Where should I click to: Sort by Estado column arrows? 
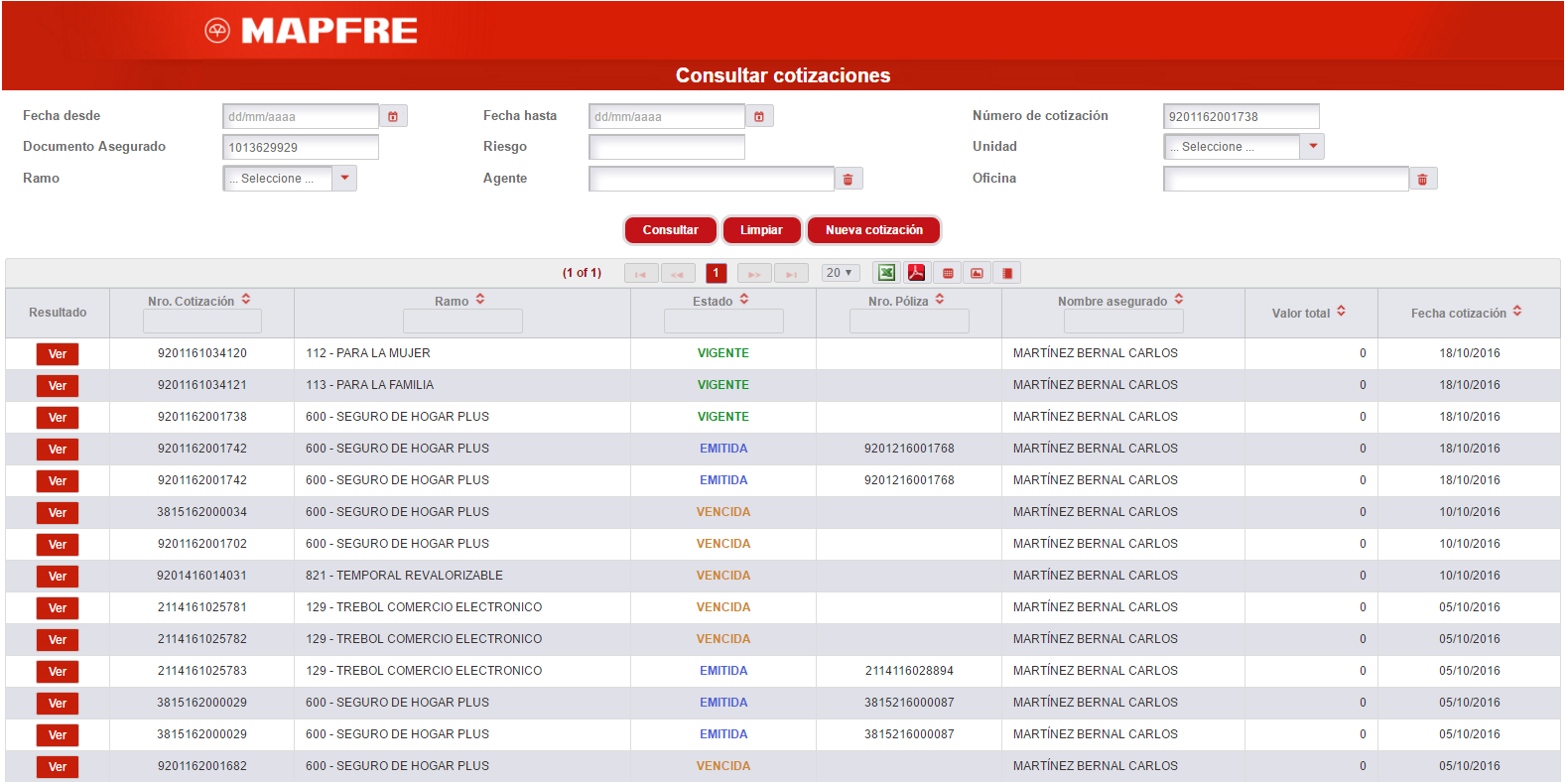[x=744, y=299]
